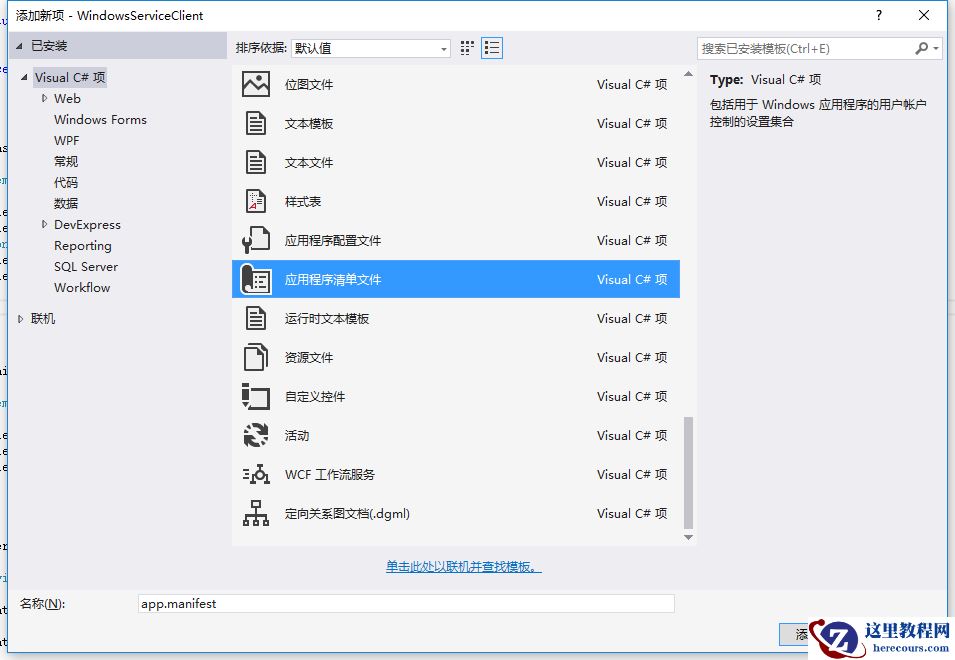Viewport: 955px width, 660px height.
Task: Collapse the Visual C# 项 node
Action: point(24,77)
